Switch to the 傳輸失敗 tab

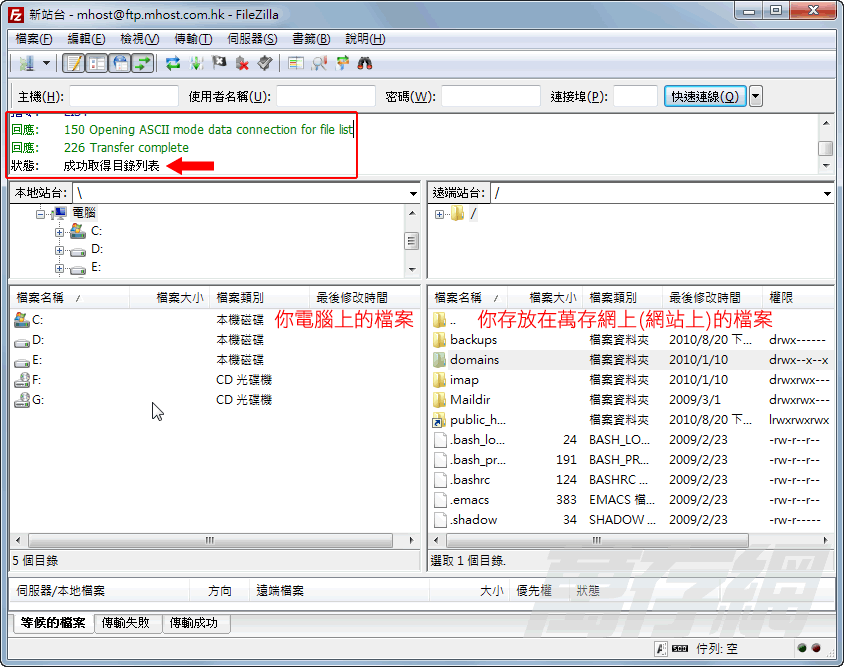126,623
